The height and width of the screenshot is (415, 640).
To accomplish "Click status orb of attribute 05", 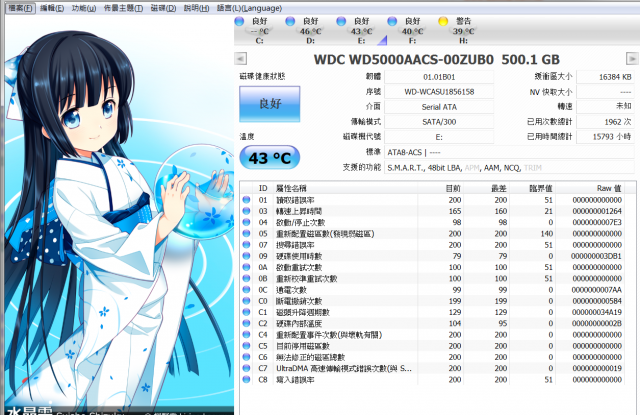I will pyautogui.click(x=246, y=233).
